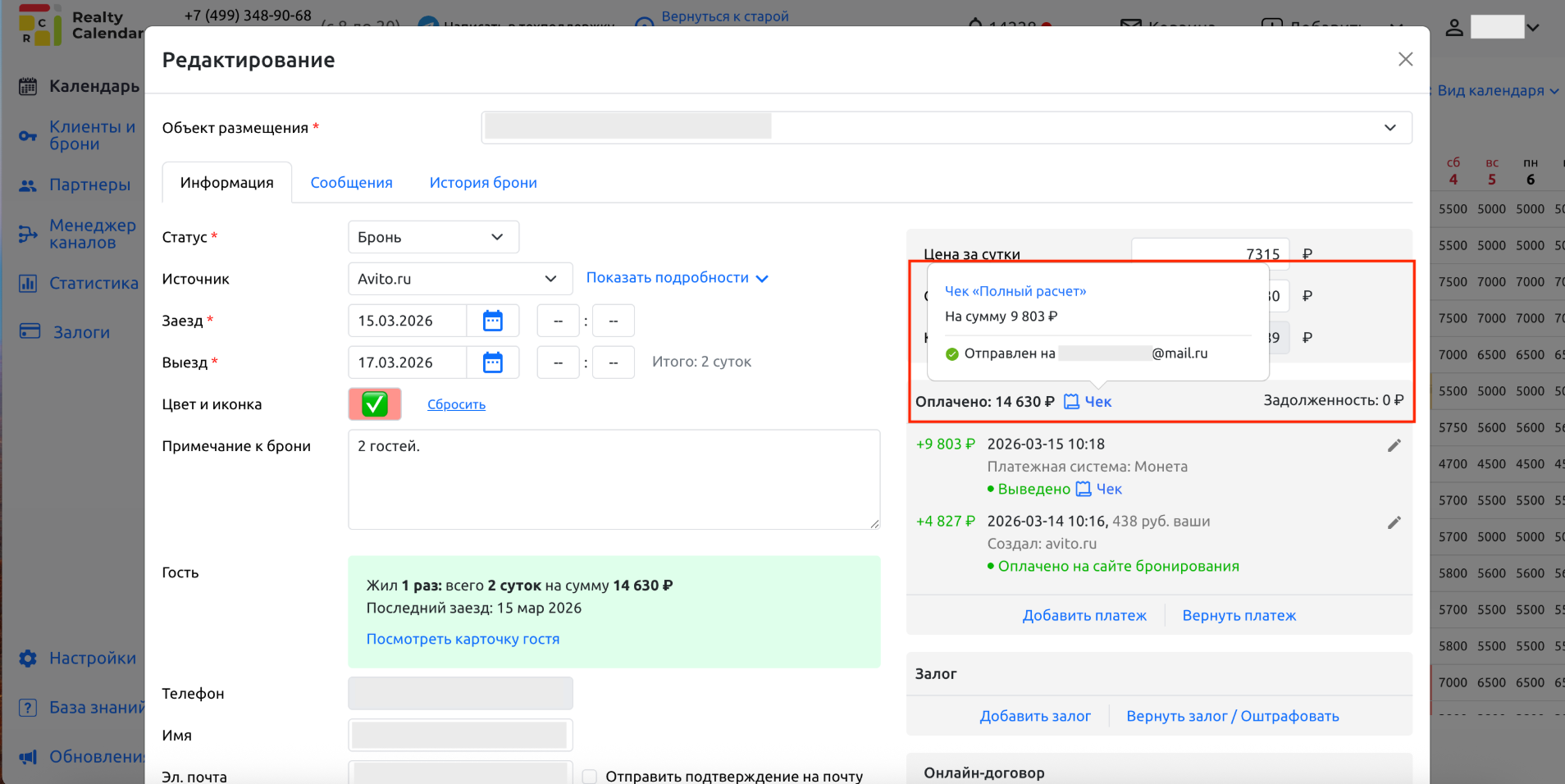Open Клиенты и брони key icon
The image size is (1565, 784).
pos(28,136)
